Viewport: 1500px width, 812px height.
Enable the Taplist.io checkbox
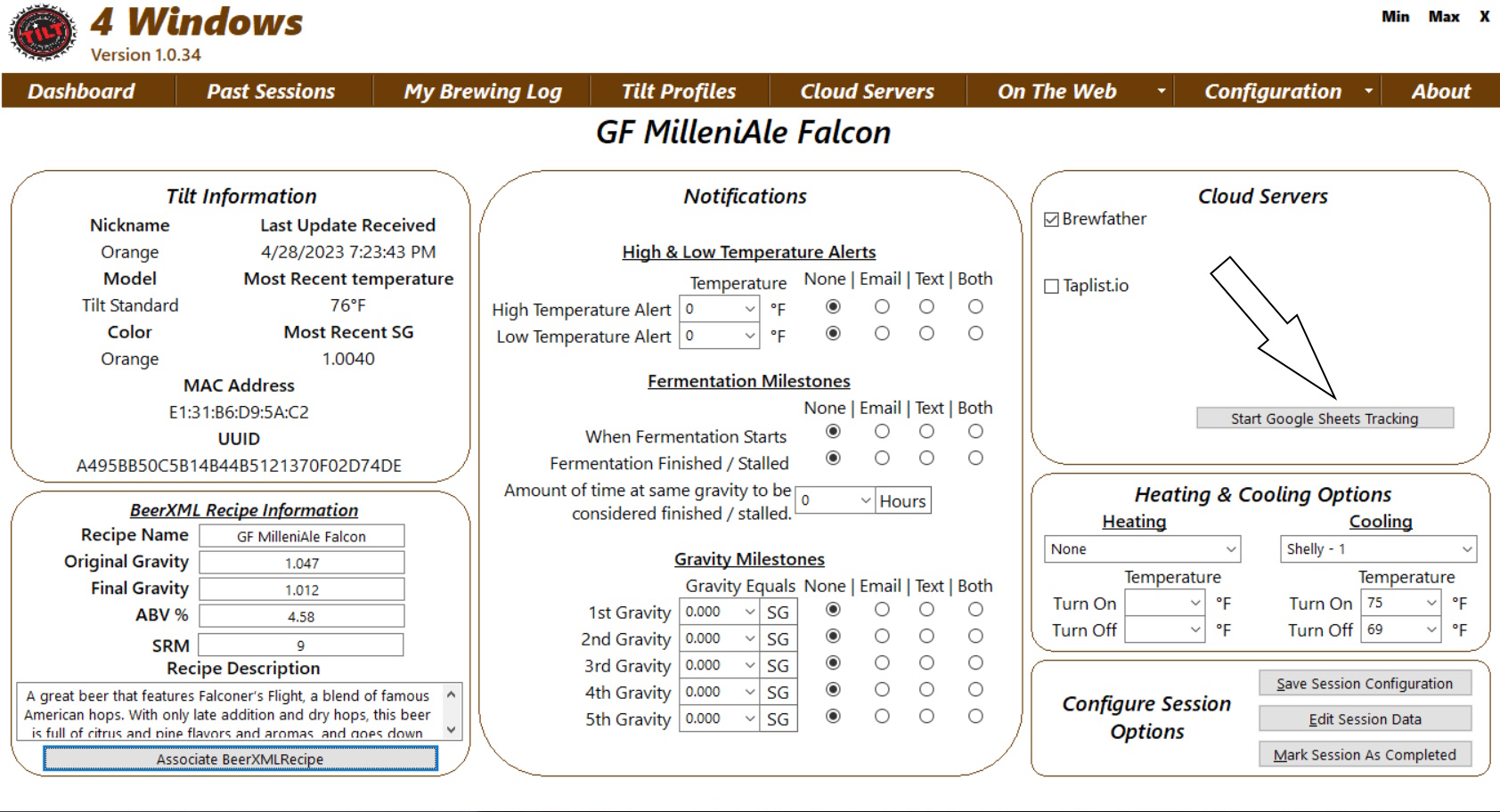click(1052, 286)
